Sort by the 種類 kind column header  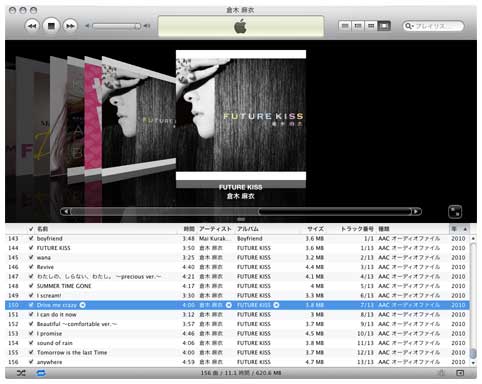tap(413, 229)
